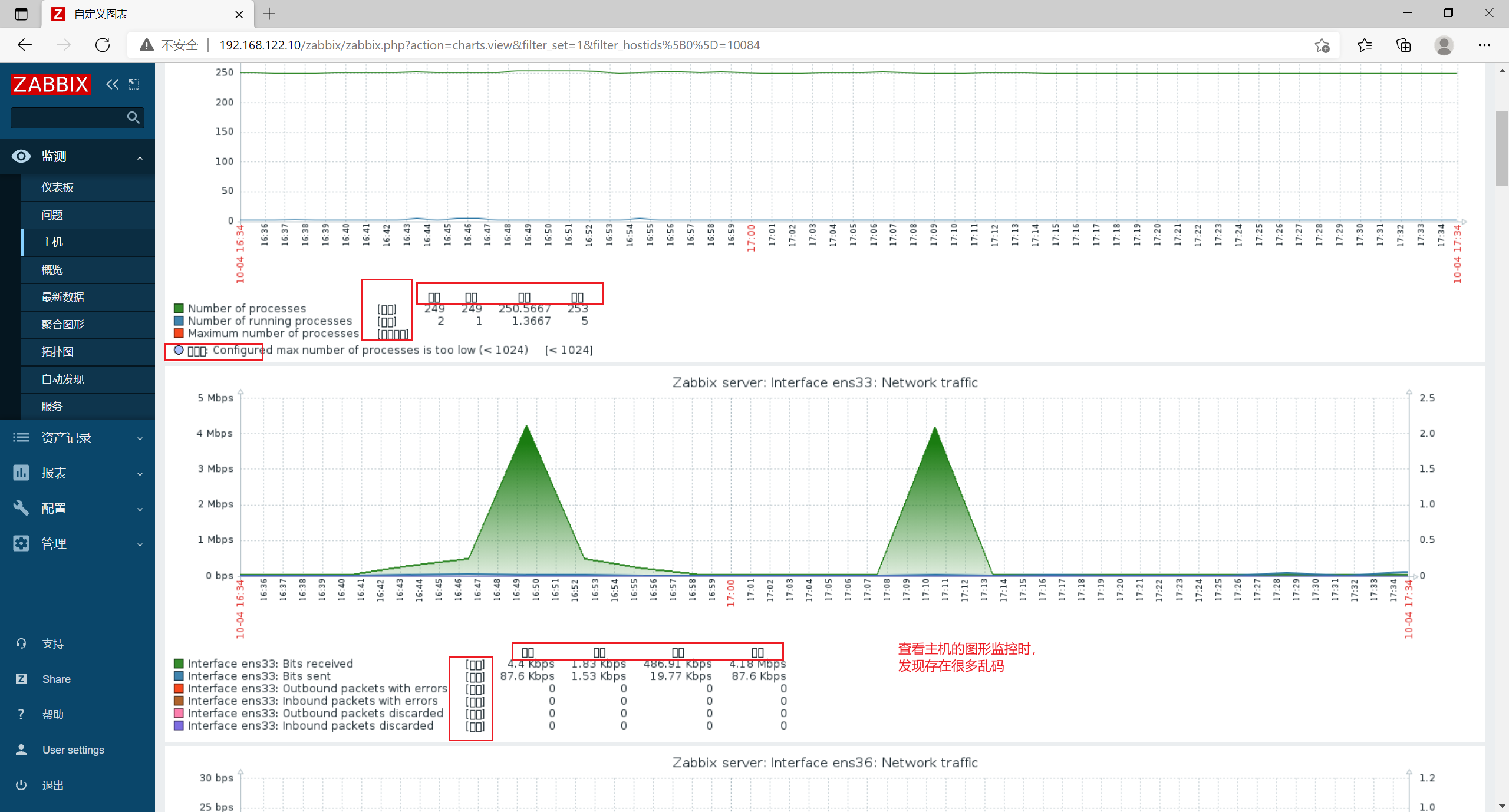Click the browser address bar URL
This screenshot has height=812, width=1509.
coord(489,45)
